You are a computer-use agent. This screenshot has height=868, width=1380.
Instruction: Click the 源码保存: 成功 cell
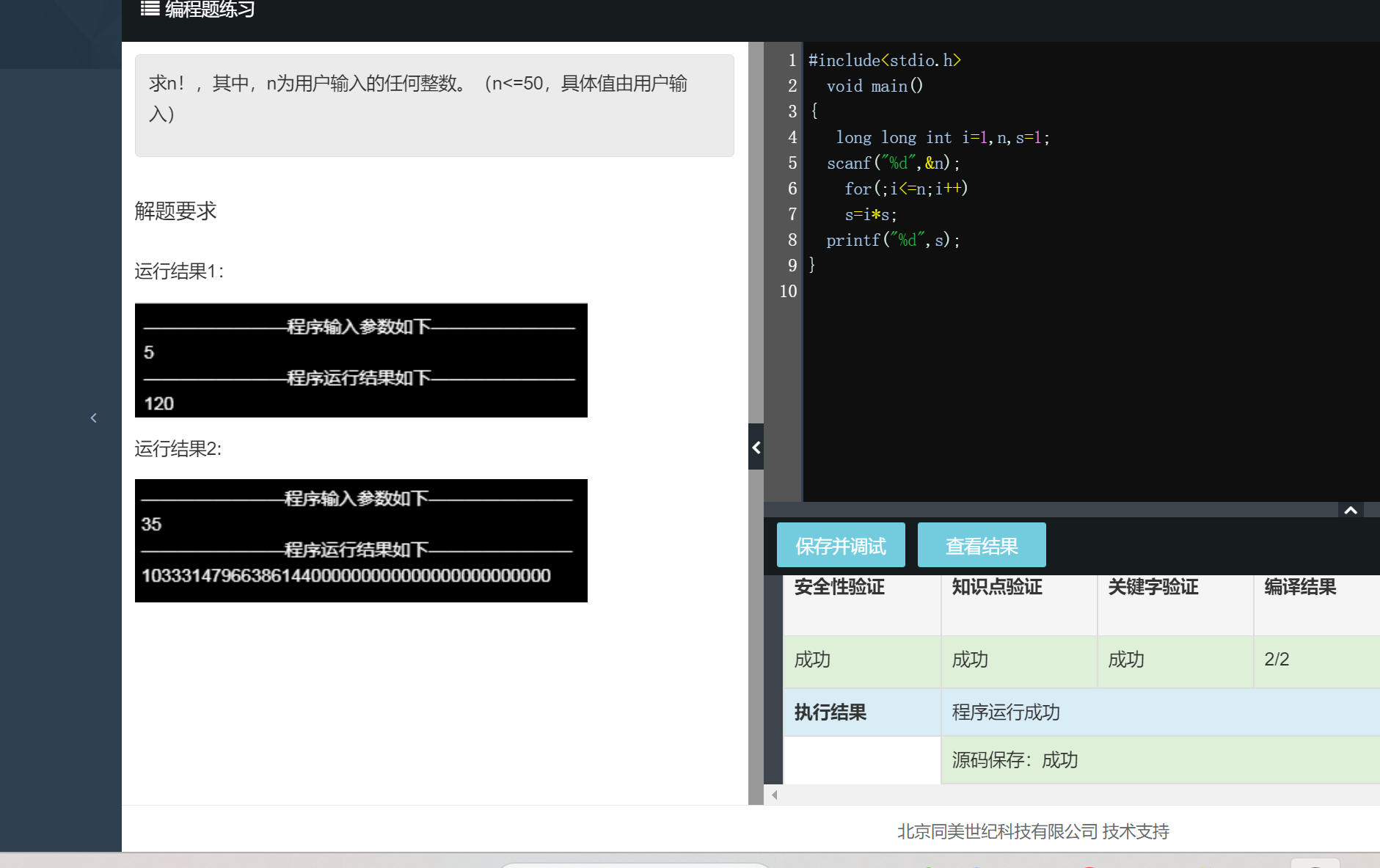coord(1160,760)
